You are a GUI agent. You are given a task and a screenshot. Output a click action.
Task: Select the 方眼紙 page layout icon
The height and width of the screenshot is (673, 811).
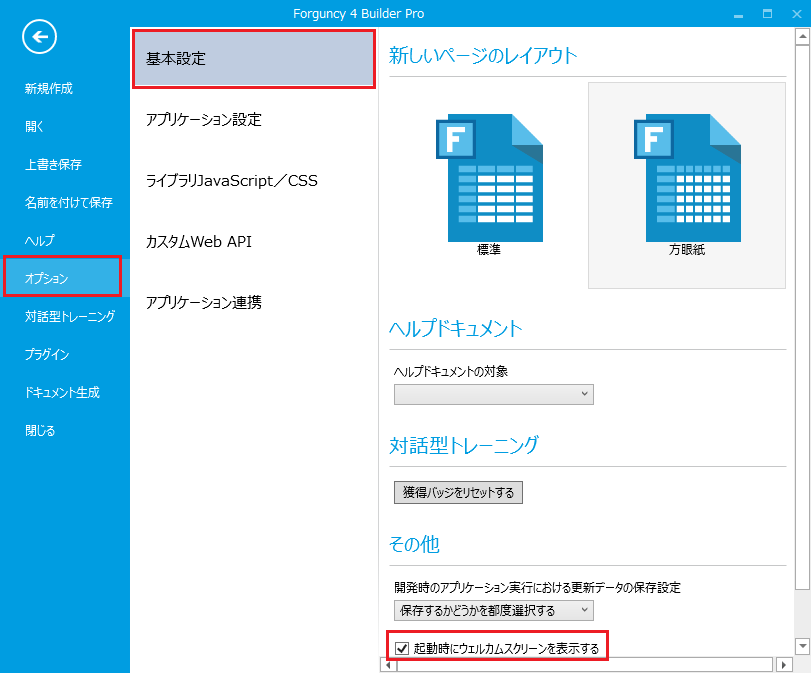pos(687,185)
